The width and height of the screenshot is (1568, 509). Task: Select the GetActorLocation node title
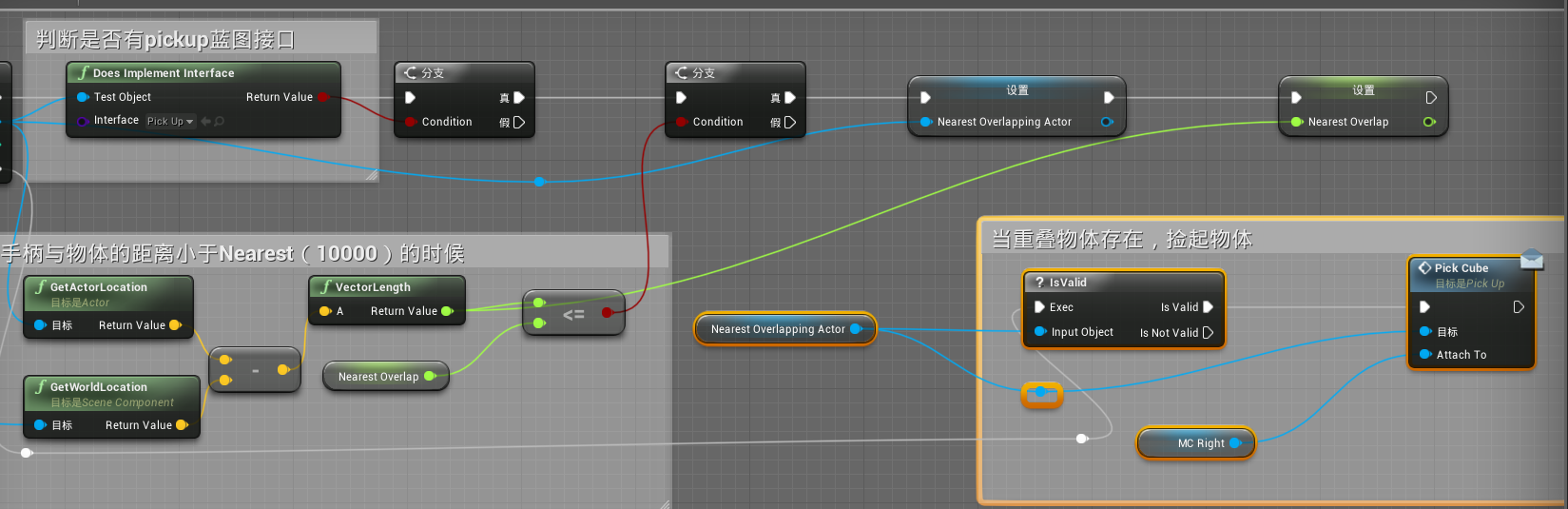[x=99, y=287]
